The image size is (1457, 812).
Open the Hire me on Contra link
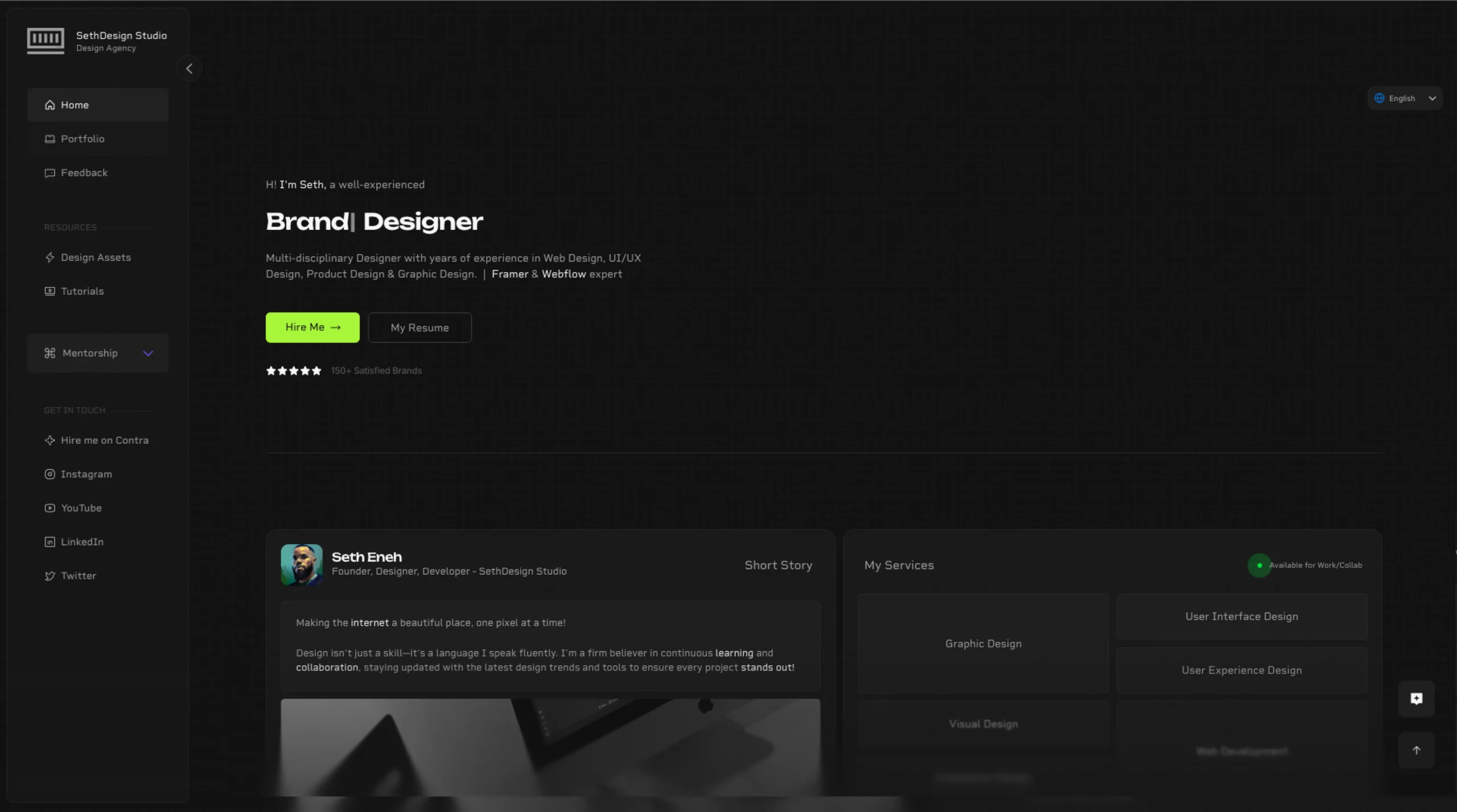coord(98,440)
